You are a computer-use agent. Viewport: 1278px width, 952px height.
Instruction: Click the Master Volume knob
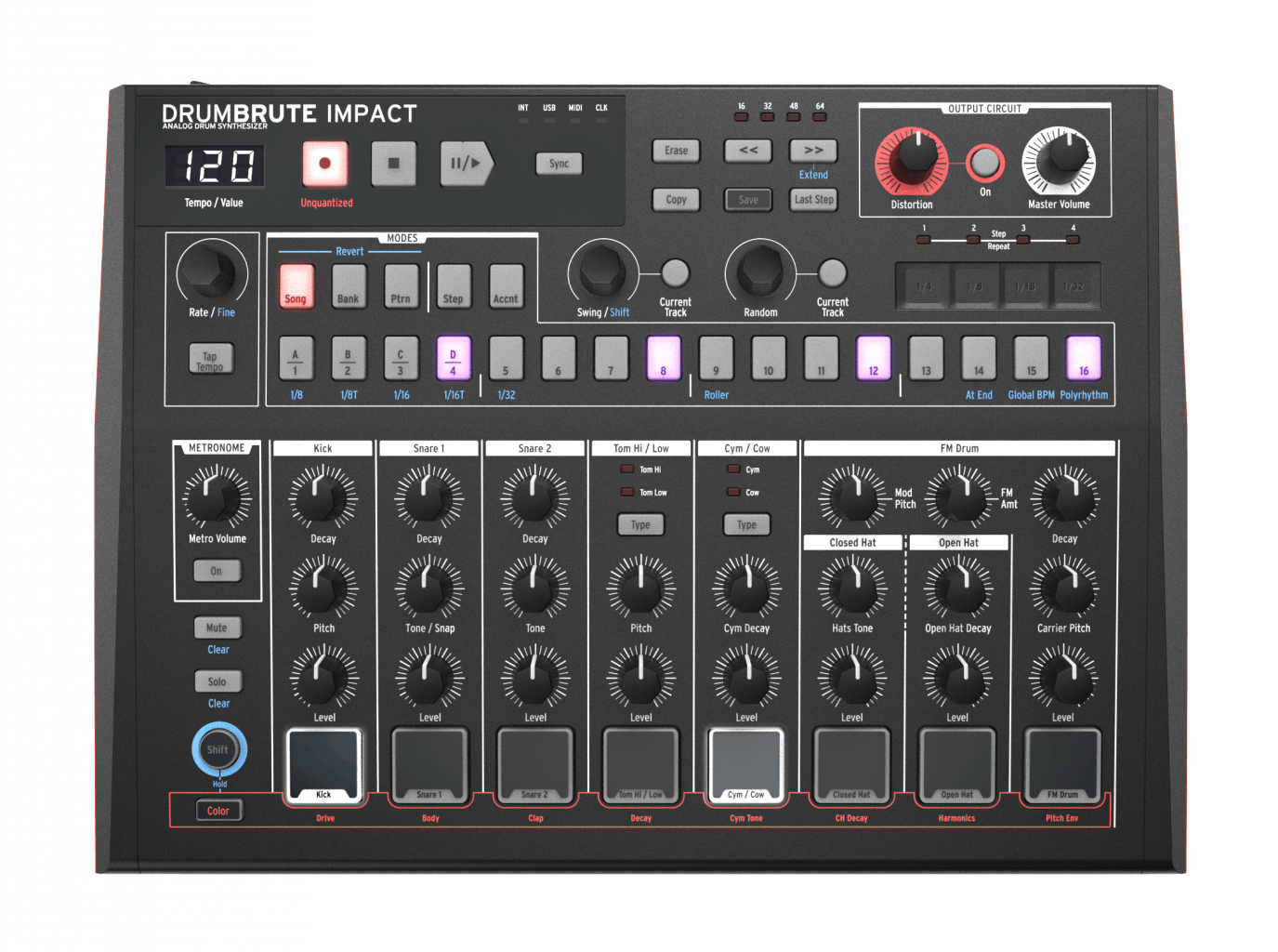tap(1059, 162)
